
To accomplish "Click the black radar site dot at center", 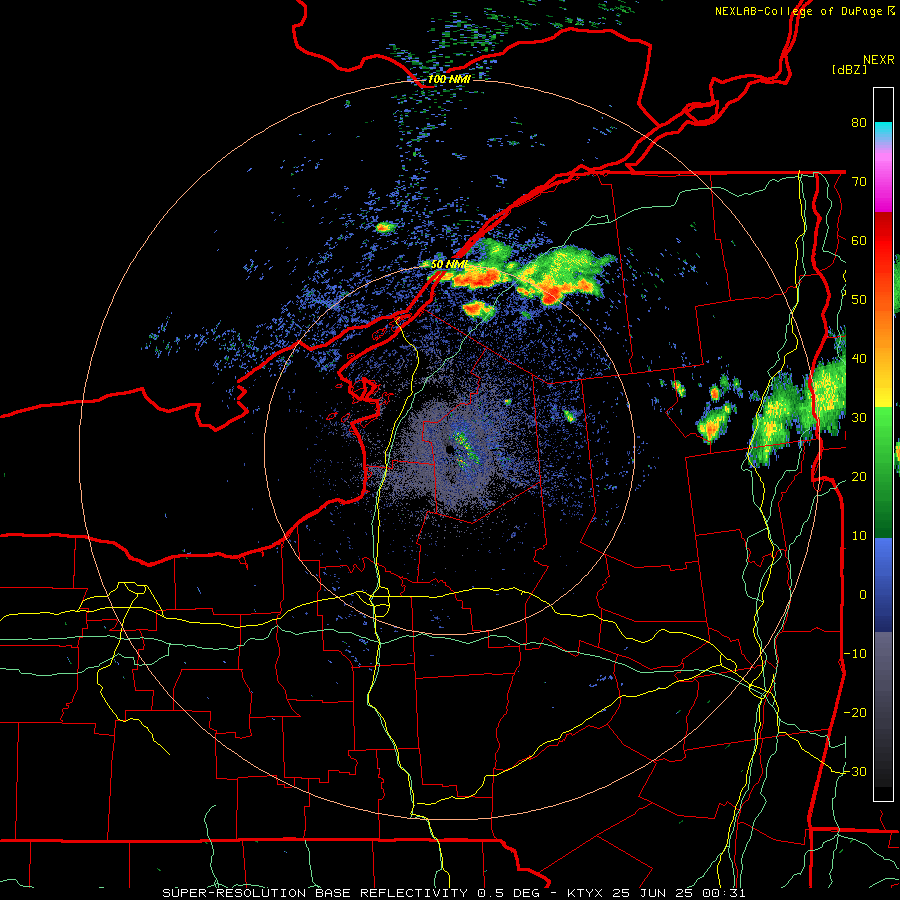I will coord(449,449).
